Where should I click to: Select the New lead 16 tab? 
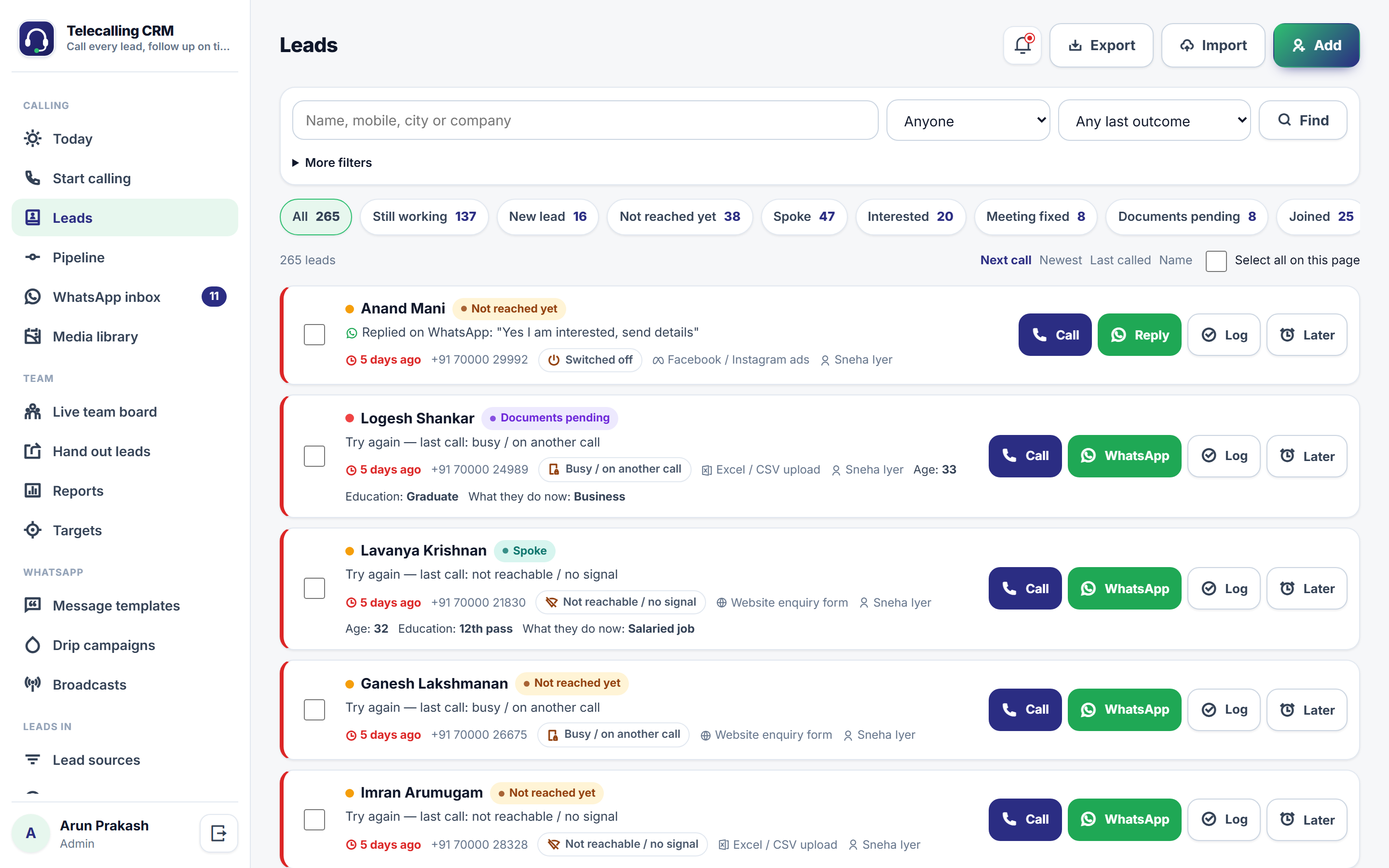pos(547,217)
